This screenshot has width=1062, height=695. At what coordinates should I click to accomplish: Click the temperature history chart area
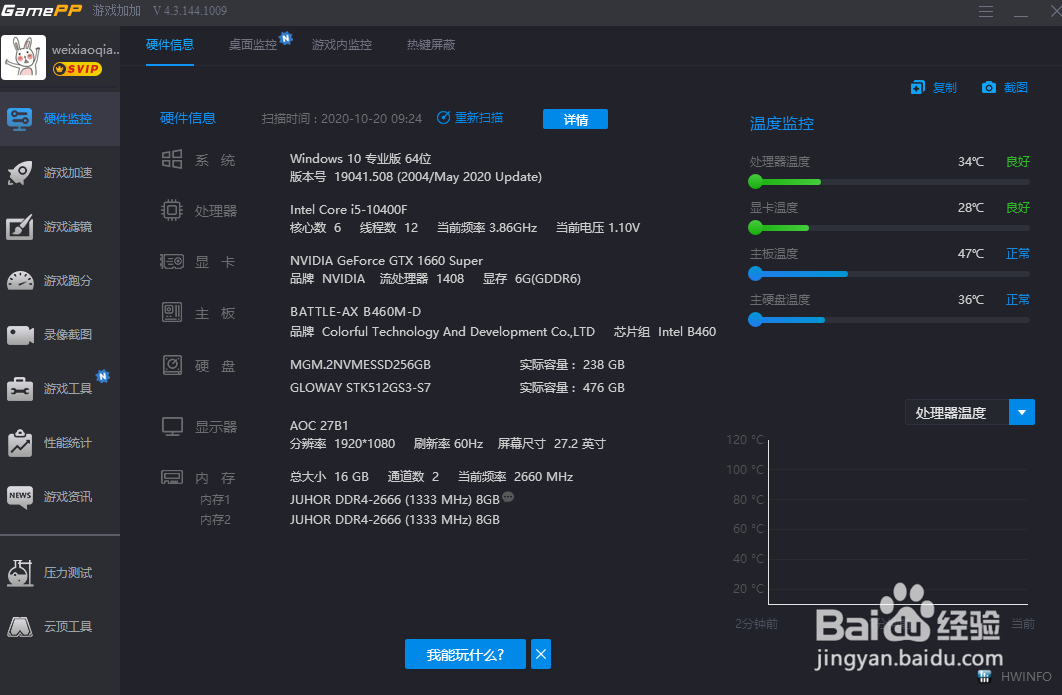898,522
